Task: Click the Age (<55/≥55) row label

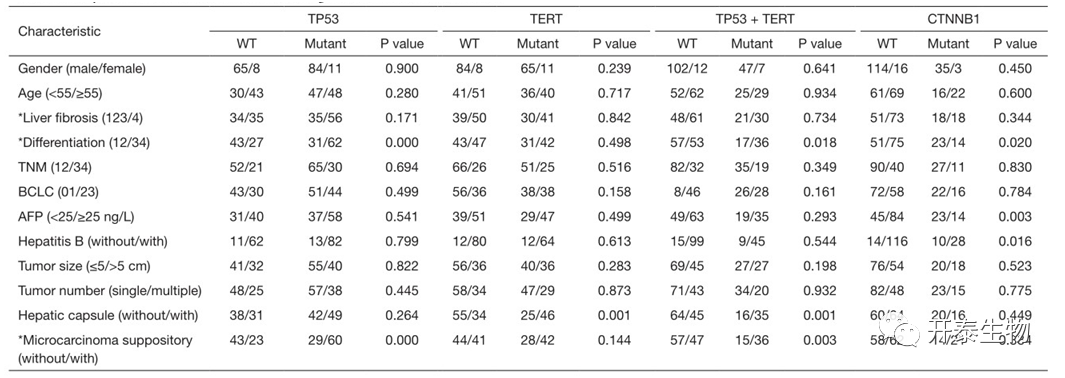Action: coord(66,94)
